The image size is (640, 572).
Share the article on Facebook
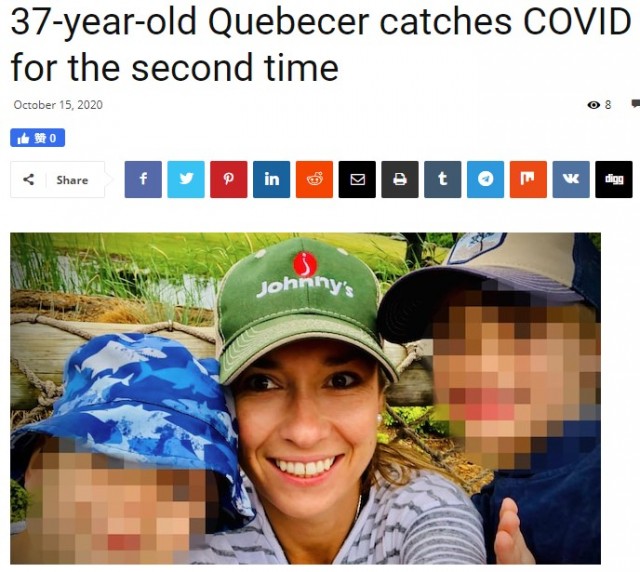(143, 179)
